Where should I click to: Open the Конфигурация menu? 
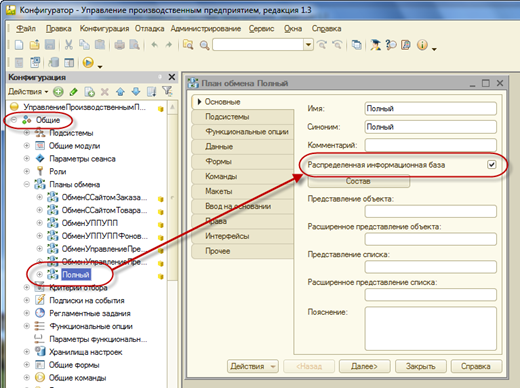[x=104, y=29]
